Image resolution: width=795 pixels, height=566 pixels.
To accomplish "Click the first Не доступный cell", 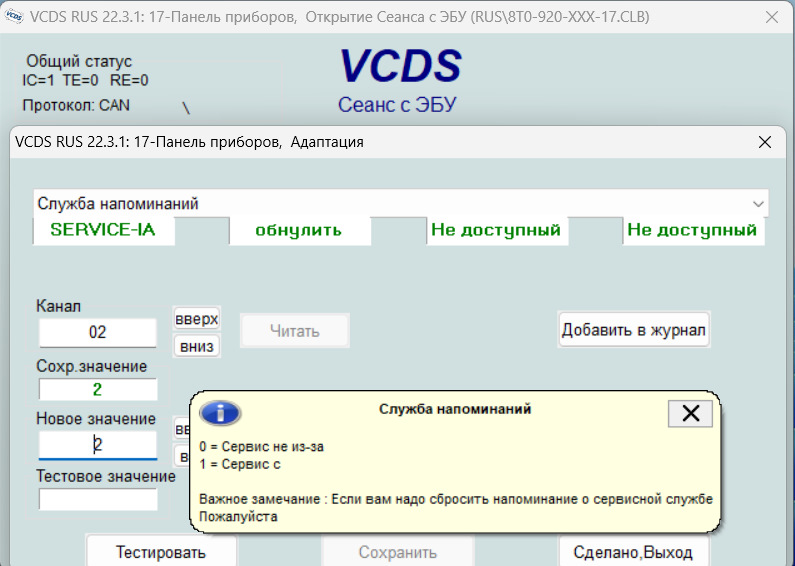I will coord(496,230).
